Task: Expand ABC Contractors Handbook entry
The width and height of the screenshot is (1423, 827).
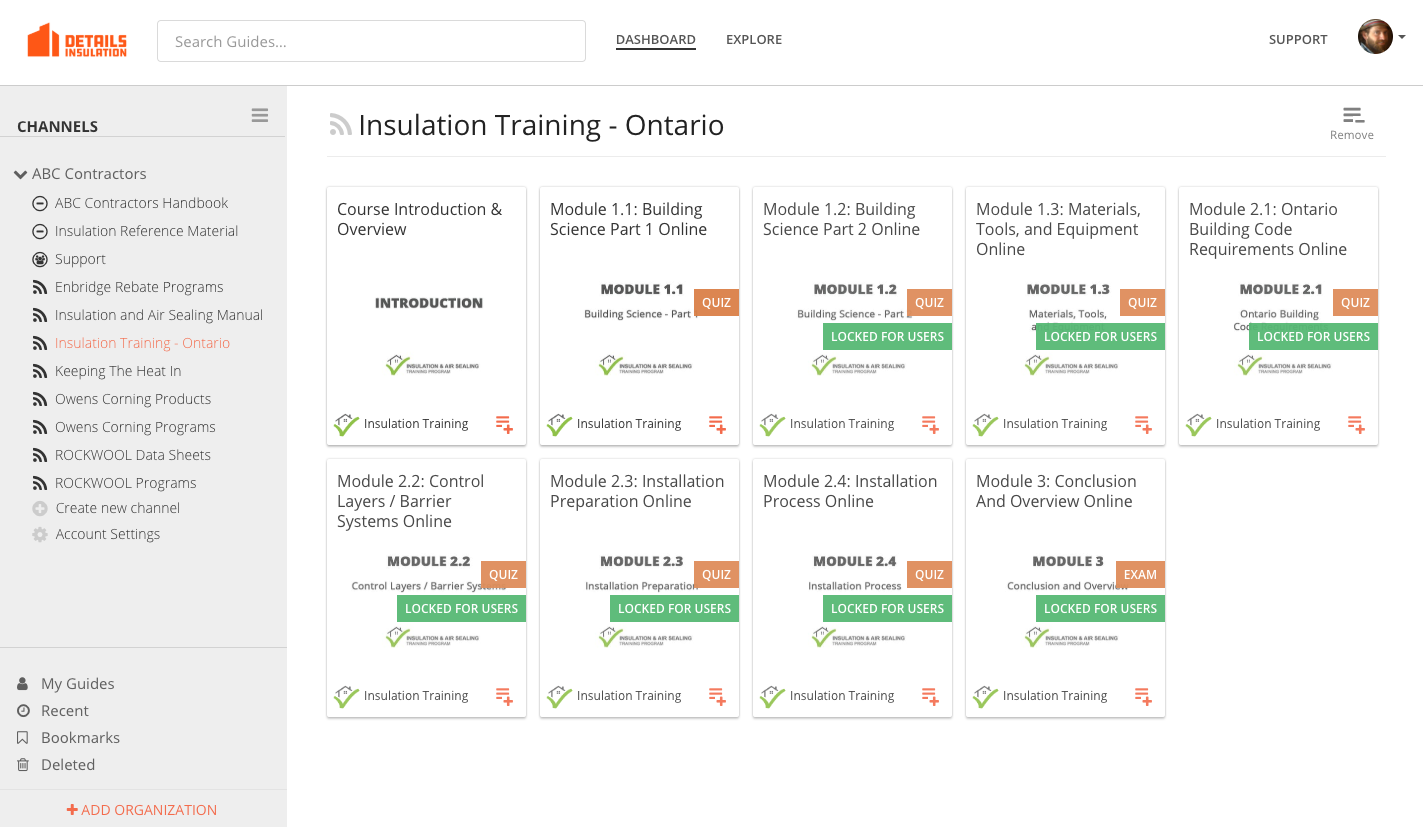Action: 40,203
